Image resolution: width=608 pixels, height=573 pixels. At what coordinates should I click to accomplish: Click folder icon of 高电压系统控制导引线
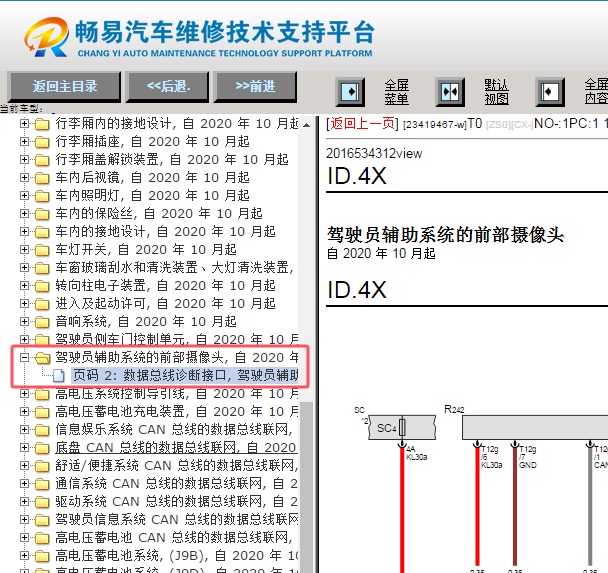(x=42, y=394)
